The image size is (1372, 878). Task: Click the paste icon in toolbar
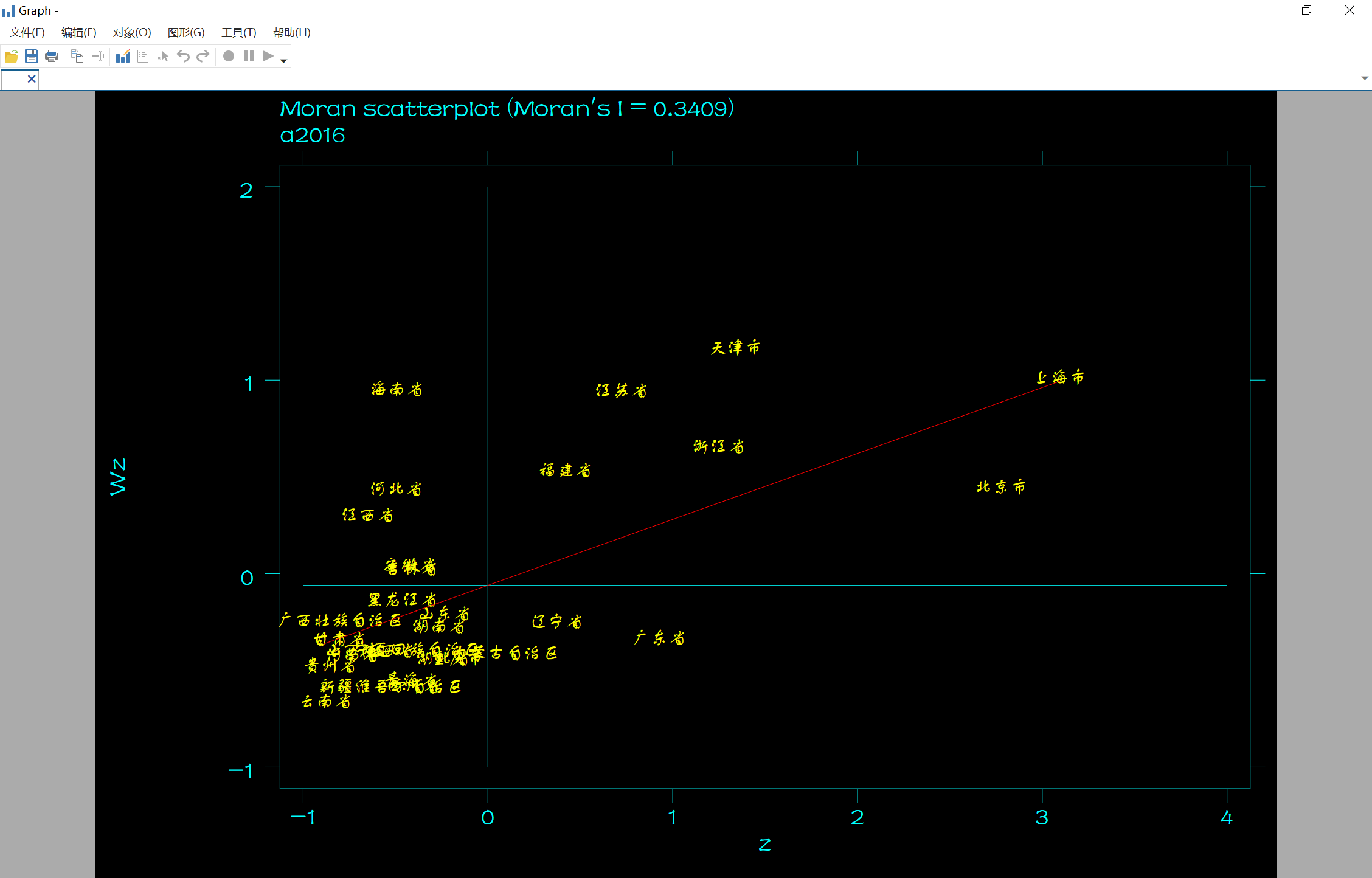[x=97, y=56]
